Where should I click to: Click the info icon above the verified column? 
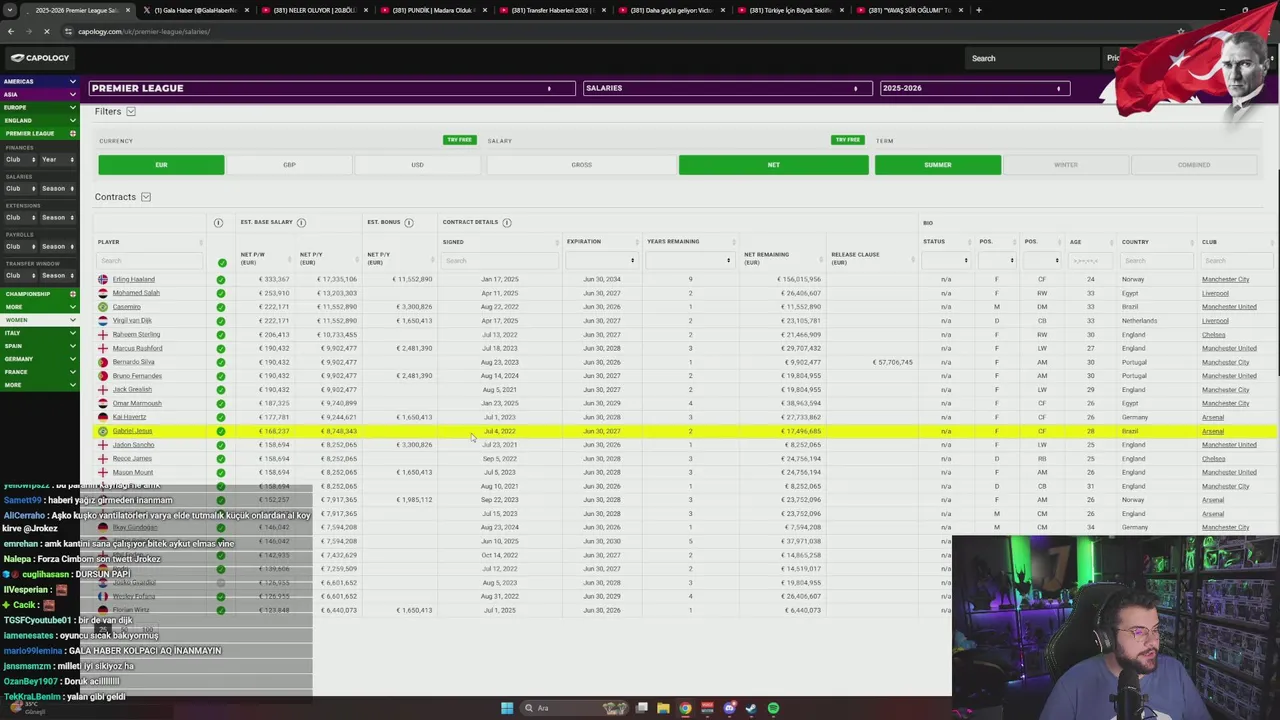point(218,222)
